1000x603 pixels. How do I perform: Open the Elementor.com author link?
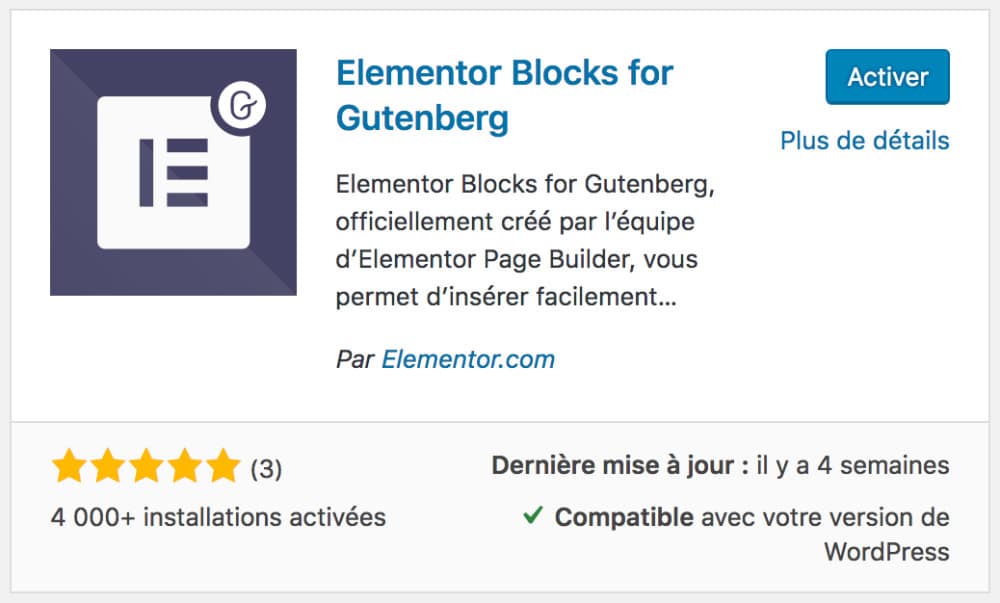tap(468, 358)
